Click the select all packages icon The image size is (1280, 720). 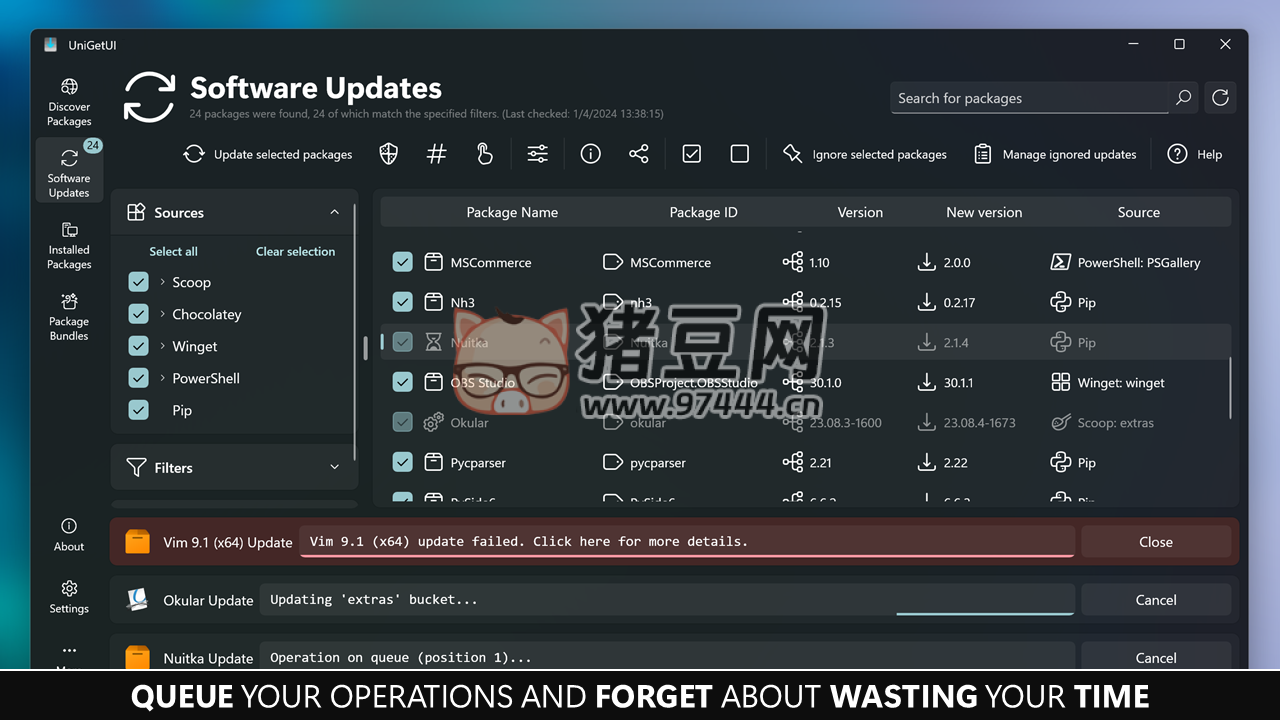[x=692, y=154]
